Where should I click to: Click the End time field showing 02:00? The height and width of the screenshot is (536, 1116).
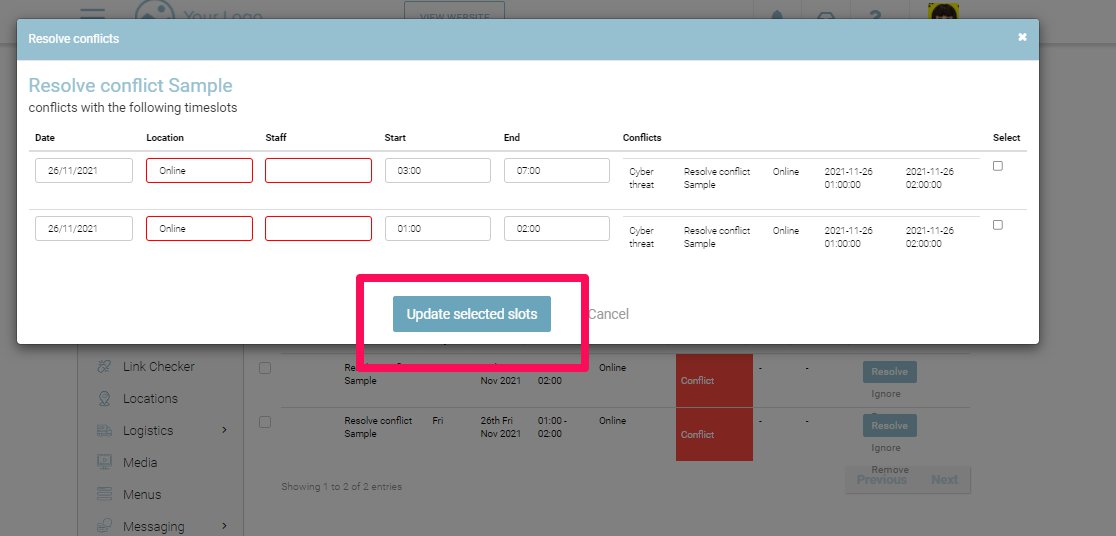pos(556,229)
